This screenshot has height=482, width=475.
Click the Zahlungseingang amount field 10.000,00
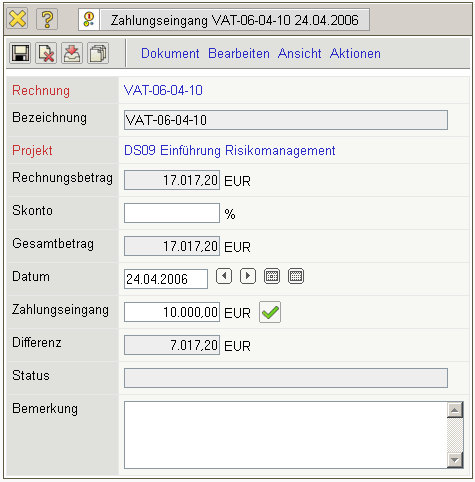click(x=172, y=312)
